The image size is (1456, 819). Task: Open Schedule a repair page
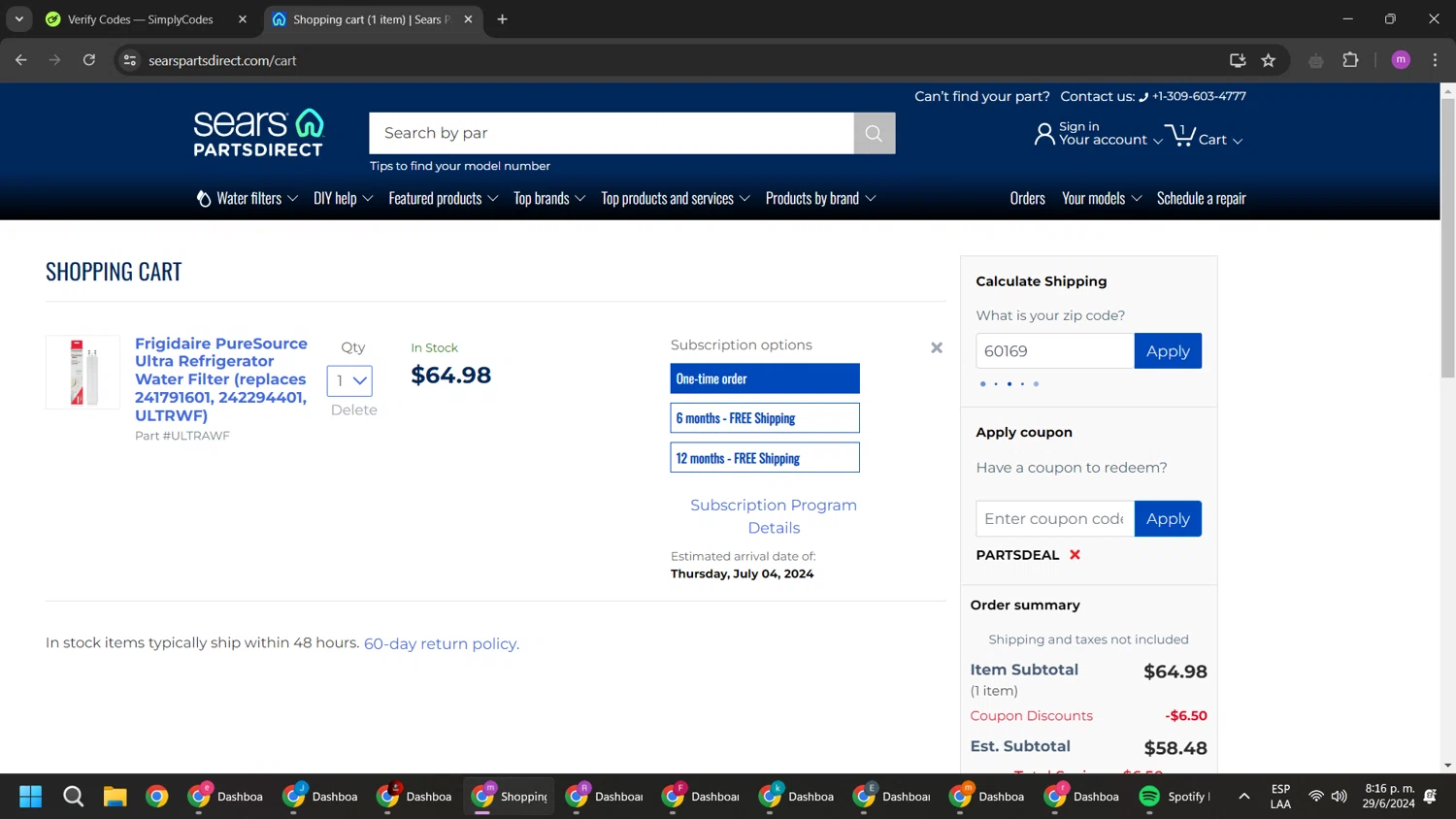click(1201, 198)
